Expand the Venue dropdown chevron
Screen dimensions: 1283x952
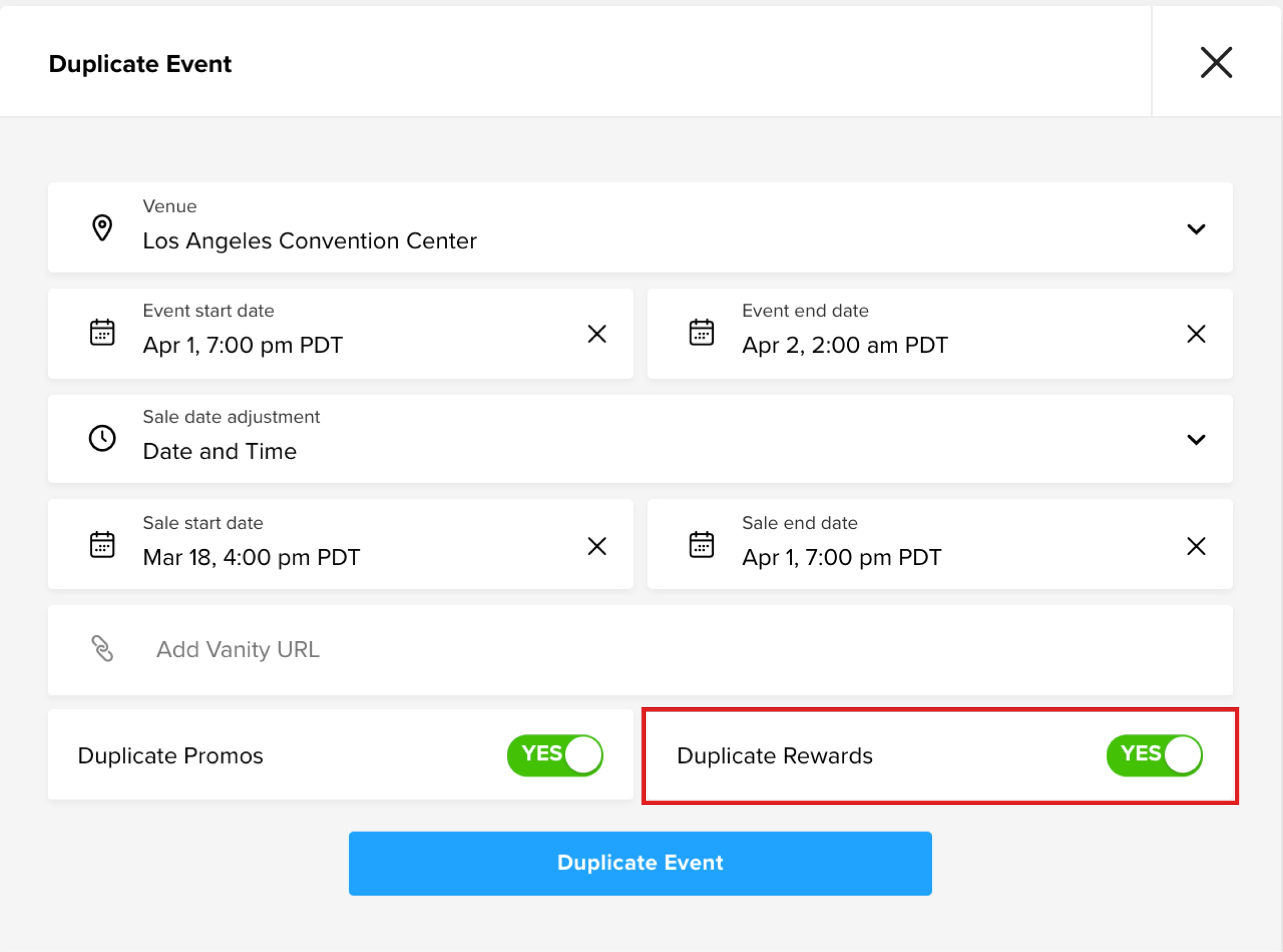click(x=1197, y=229)
